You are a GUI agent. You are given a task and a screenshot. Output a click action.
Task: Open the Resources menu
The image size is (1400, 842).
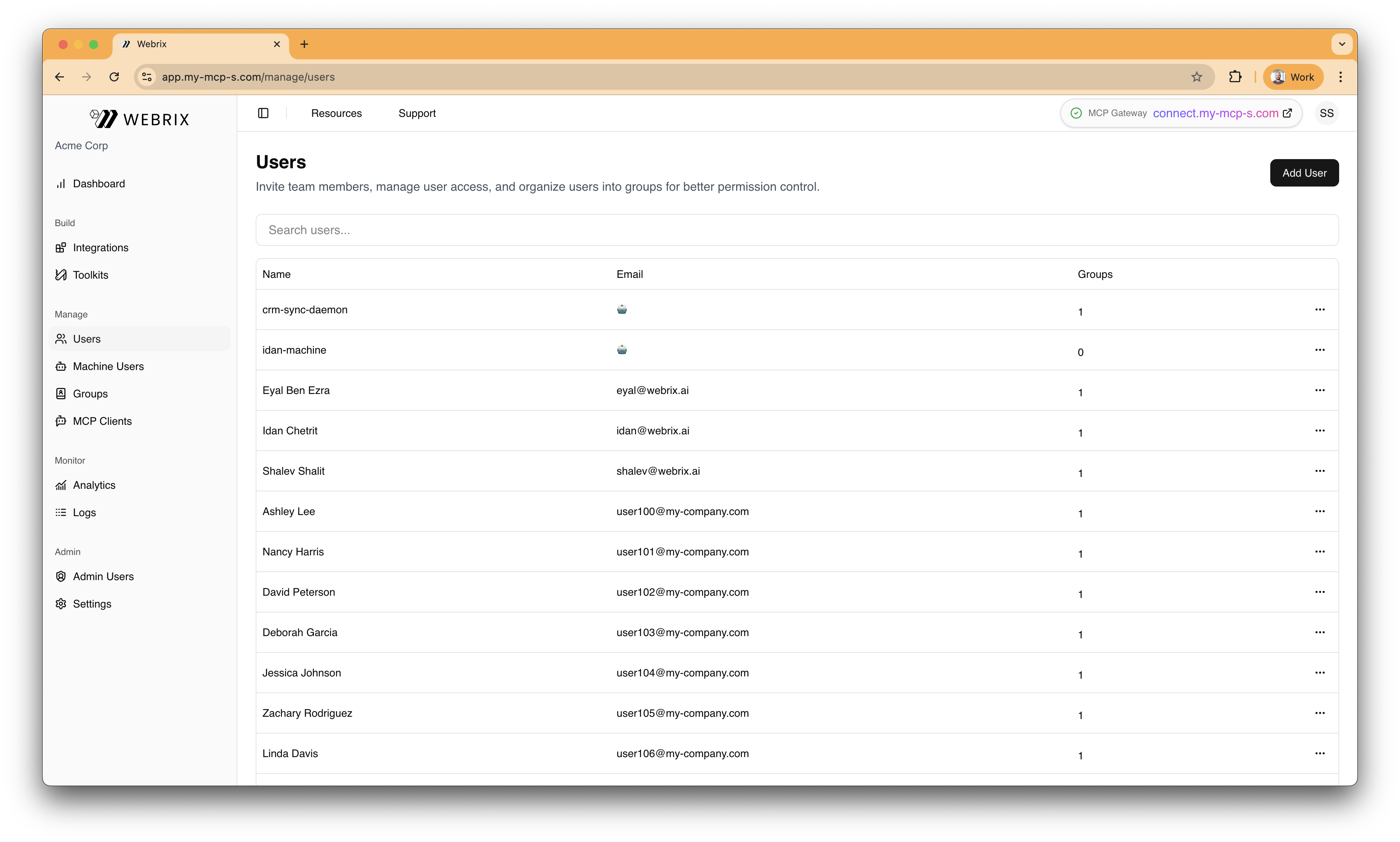coord(336,113)
